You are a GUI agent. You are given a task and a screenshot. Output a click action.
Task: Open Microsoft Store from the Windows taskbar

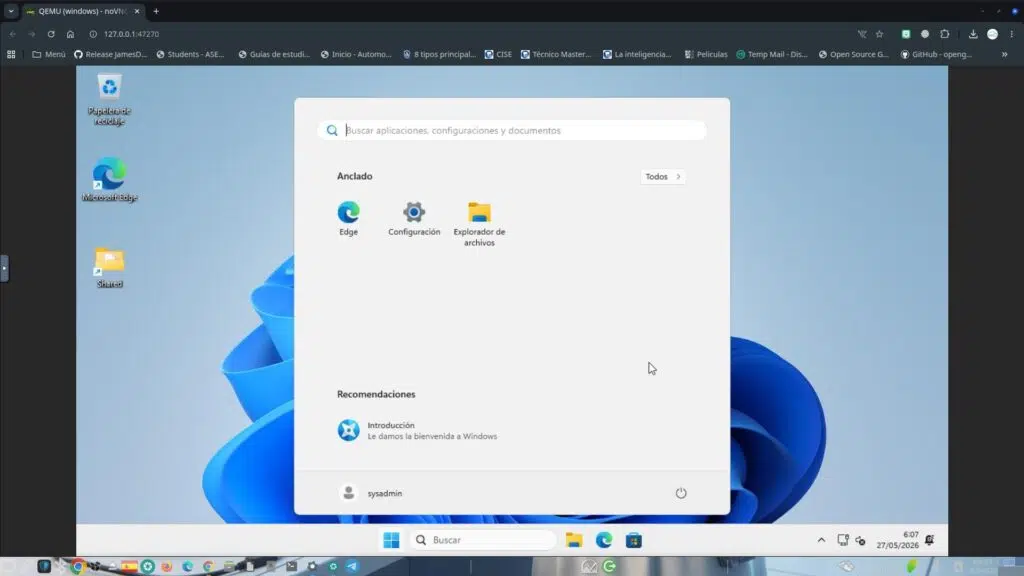633,540
